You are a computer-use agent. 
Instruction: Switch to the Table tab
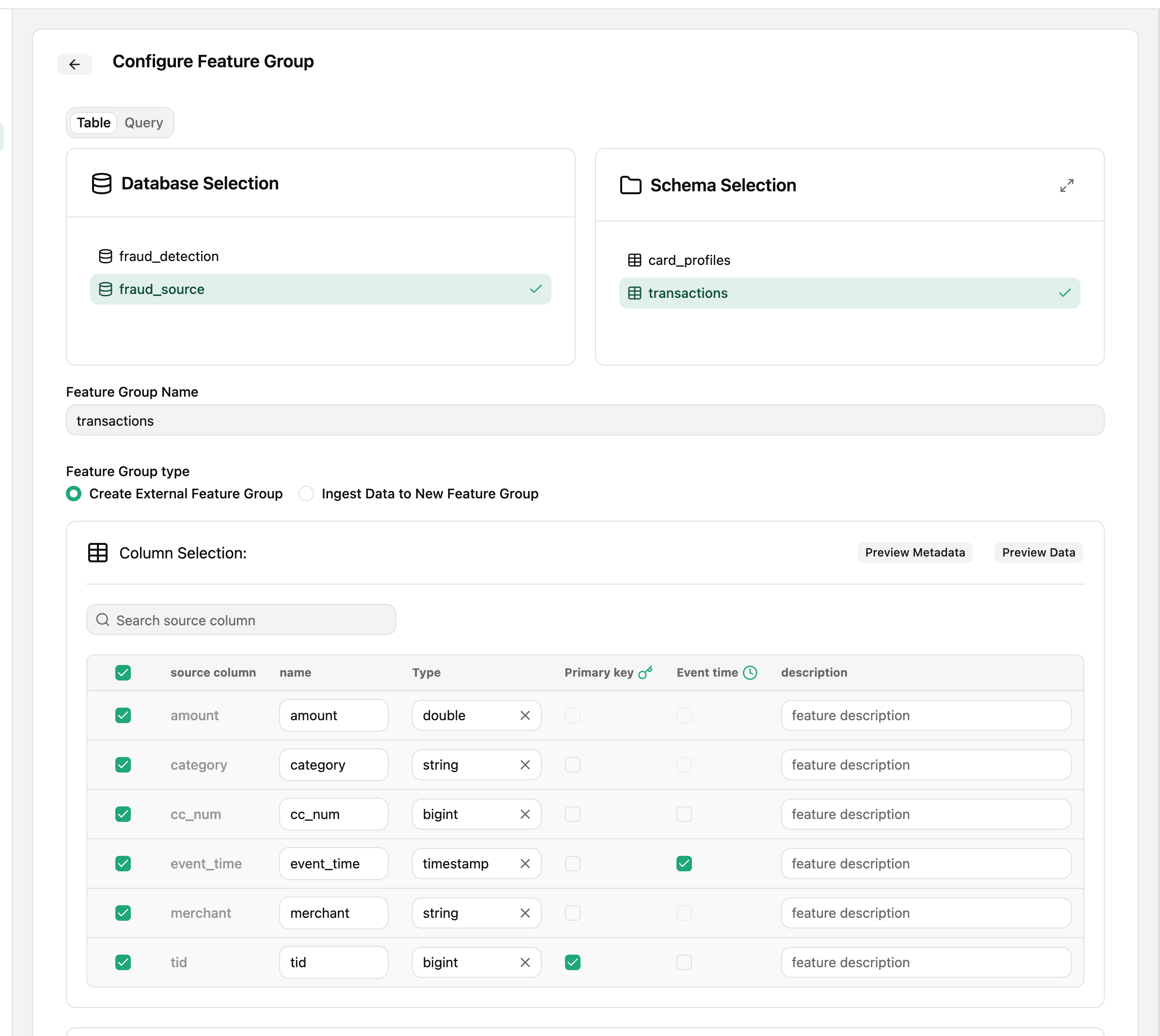[94, 123]
